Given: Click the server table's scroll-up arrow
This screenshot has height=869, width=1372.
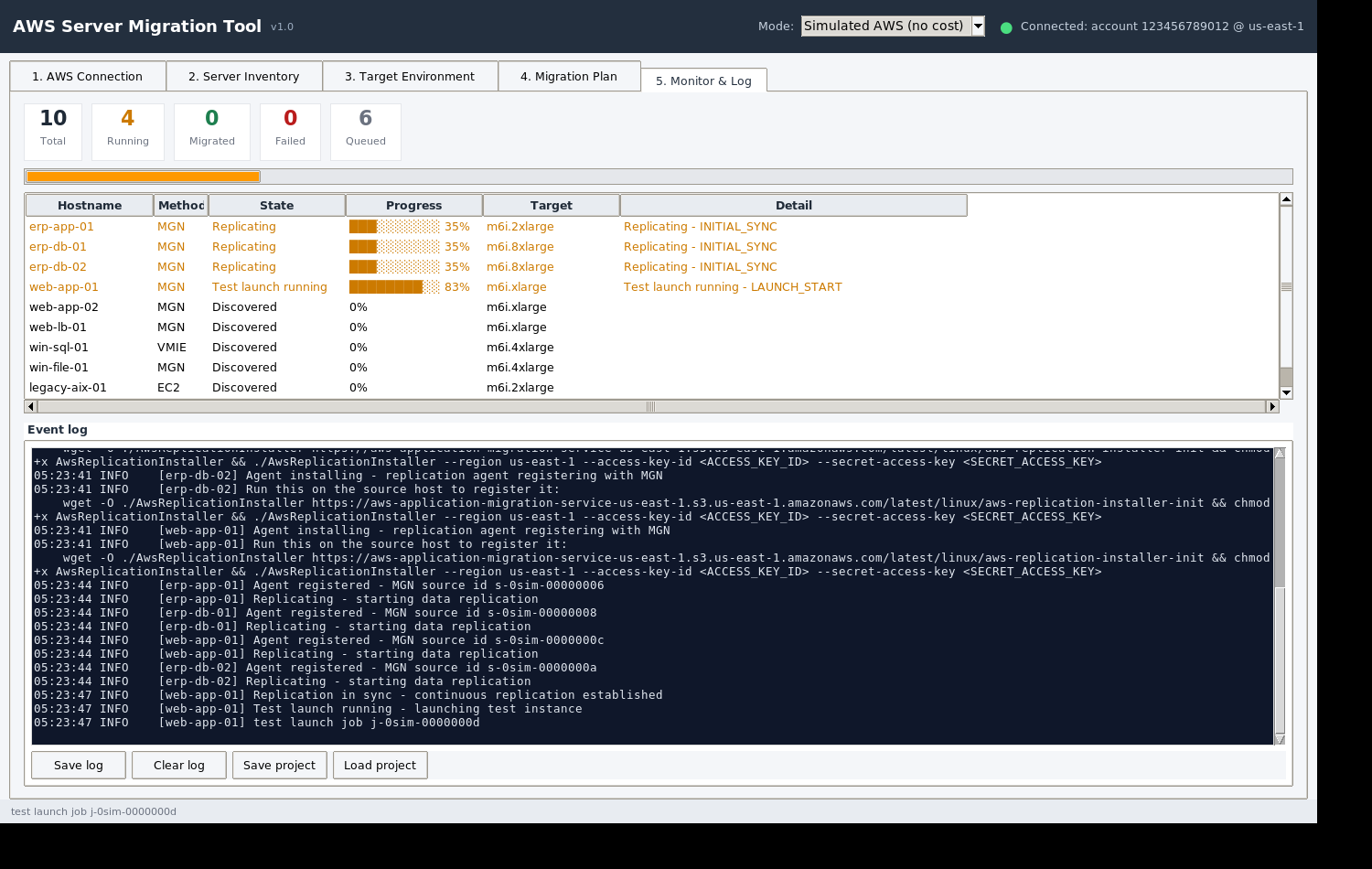Looking at the screenshot, I should point(1286,199).
